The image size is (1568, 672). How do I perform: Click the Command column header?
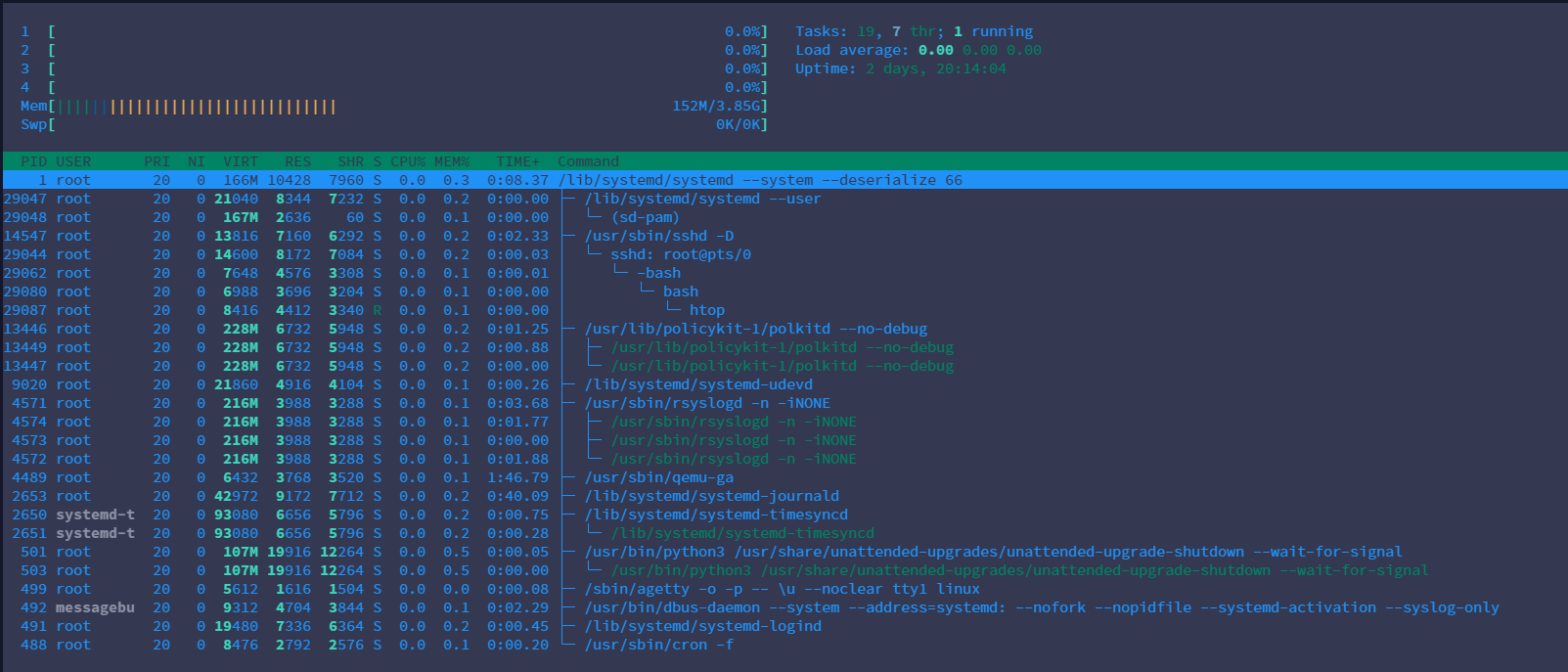(x=588, y=161)
